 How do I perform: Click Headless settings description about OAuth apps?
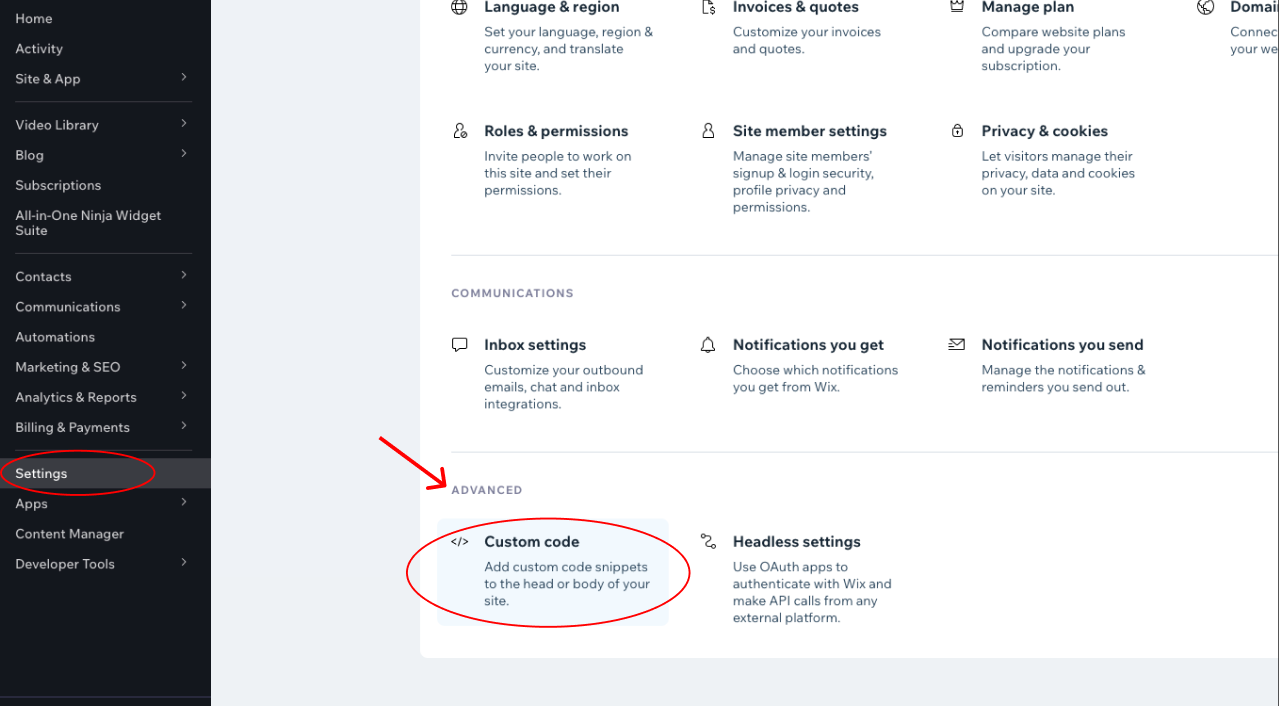pyautogui.click(x=812, y=592)
